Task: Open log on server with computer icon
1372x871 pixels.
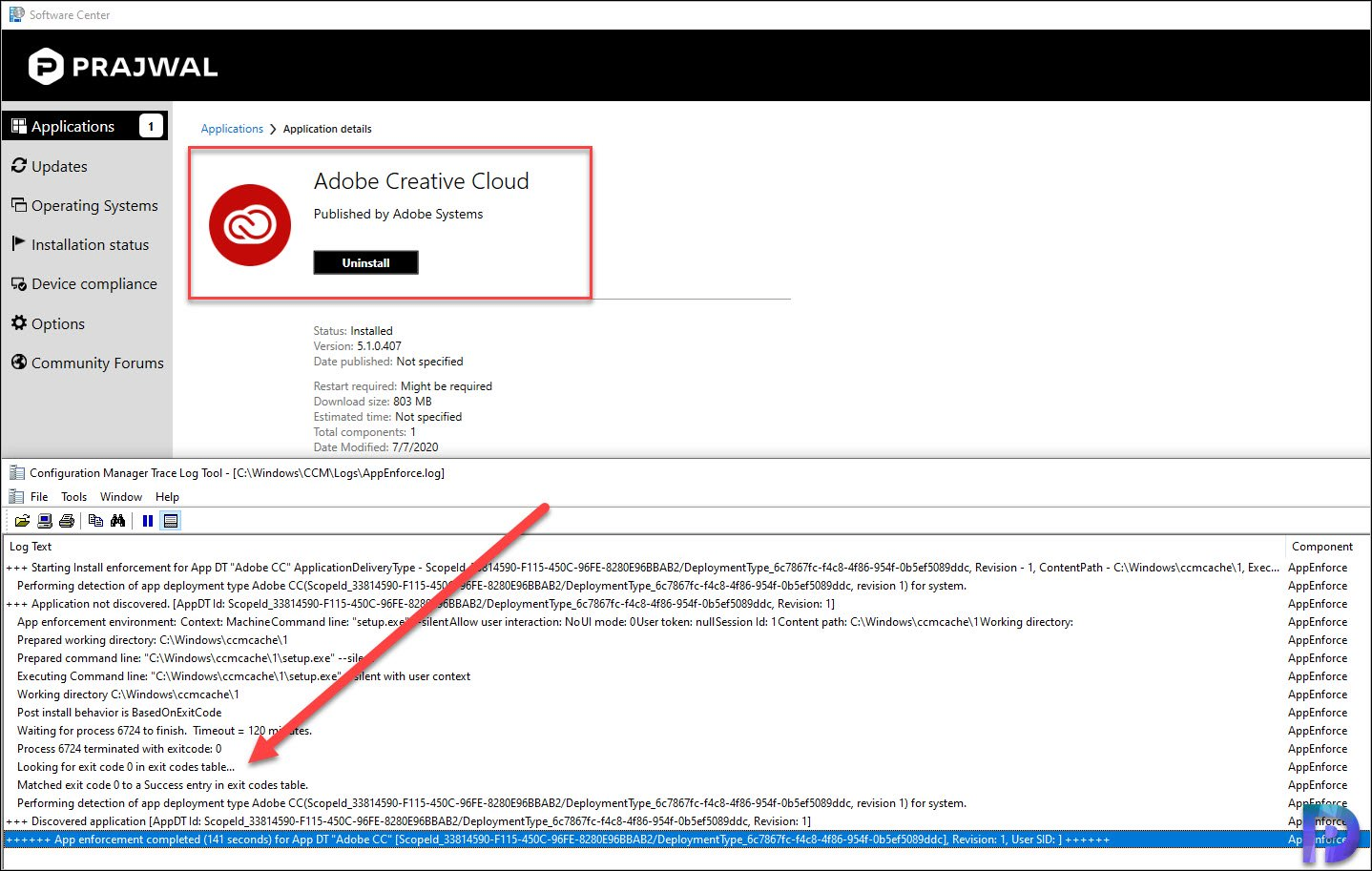Action: click(x=44, y=521)
